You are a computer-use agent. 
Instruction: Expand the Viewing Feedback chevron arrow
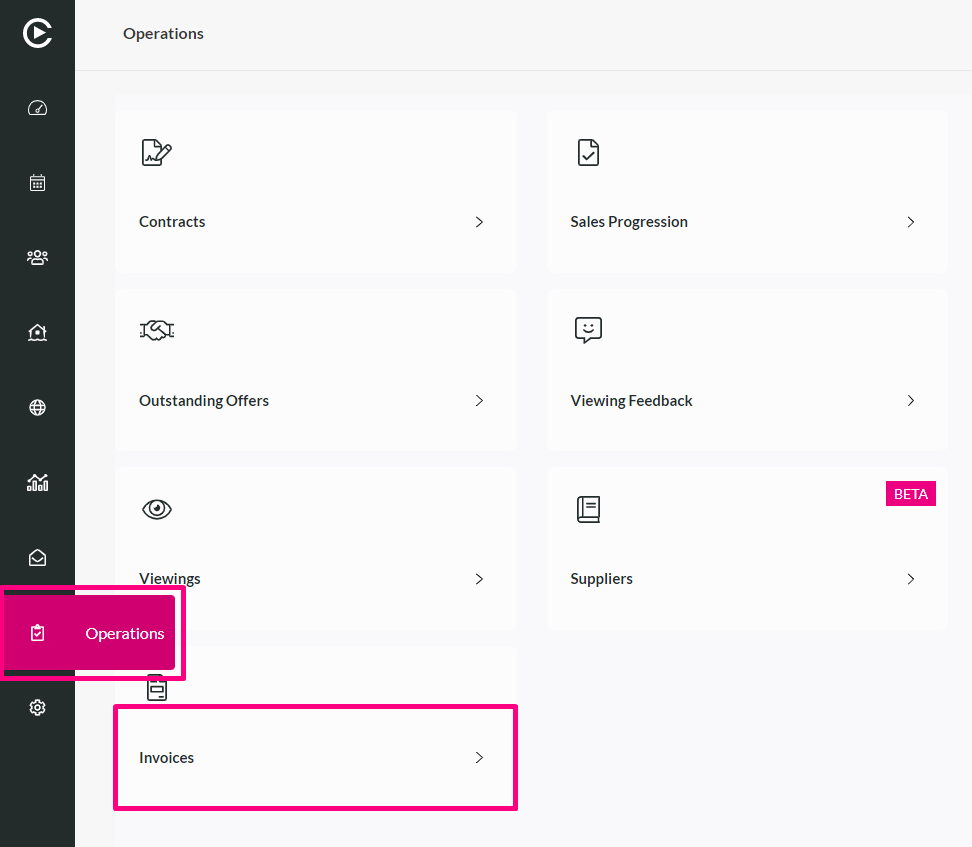pyautogui.click(x=910, y=401)
